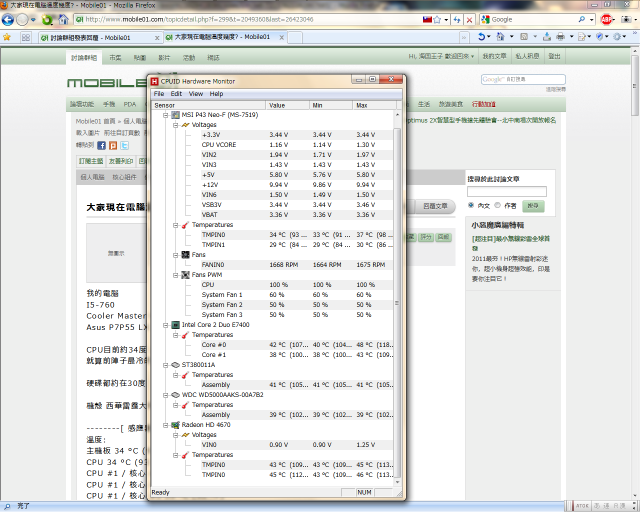Screen dimensions: 640x512
Task: Open the Adblock Plus ABP icon
Action: point(606,19)
